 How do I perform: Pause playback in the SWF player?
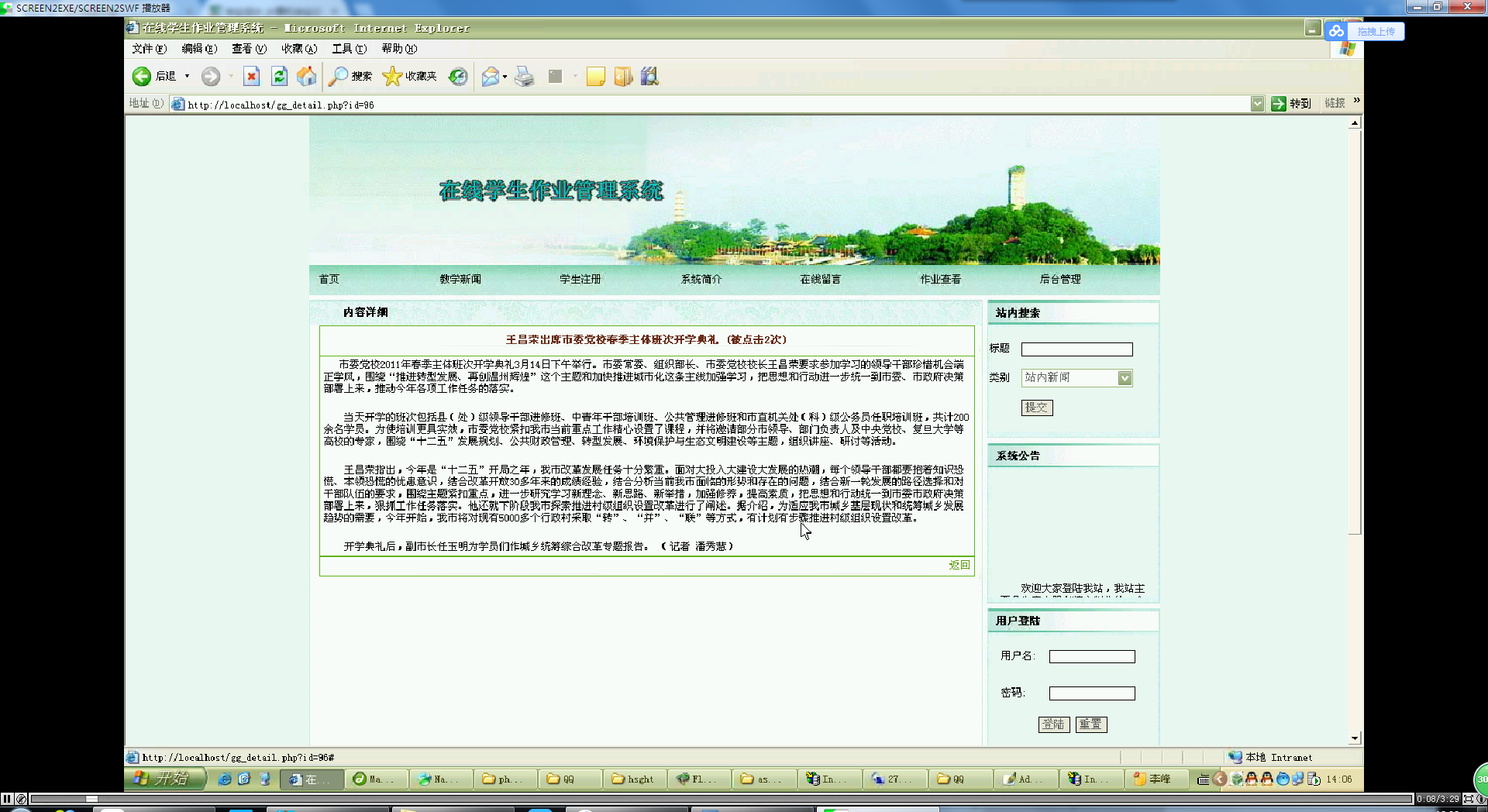click(7, 799)
